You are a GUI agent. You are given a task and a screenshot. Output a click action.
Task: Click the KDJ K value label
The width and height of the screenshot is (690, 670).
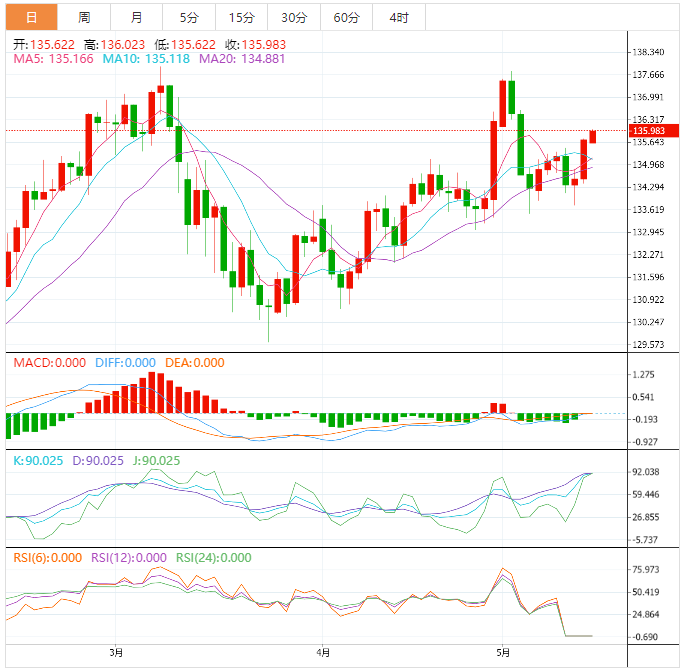tap(35, 460)
